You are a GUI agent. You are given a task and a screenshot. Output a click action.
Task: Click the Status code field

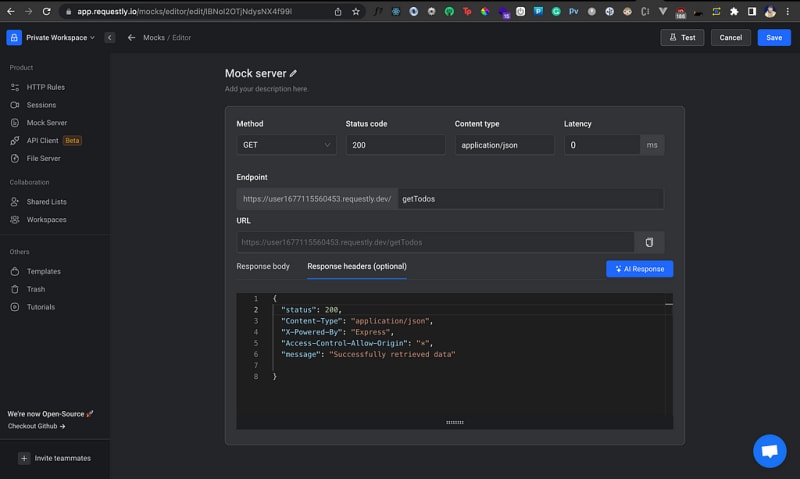[x=395, y=145]
